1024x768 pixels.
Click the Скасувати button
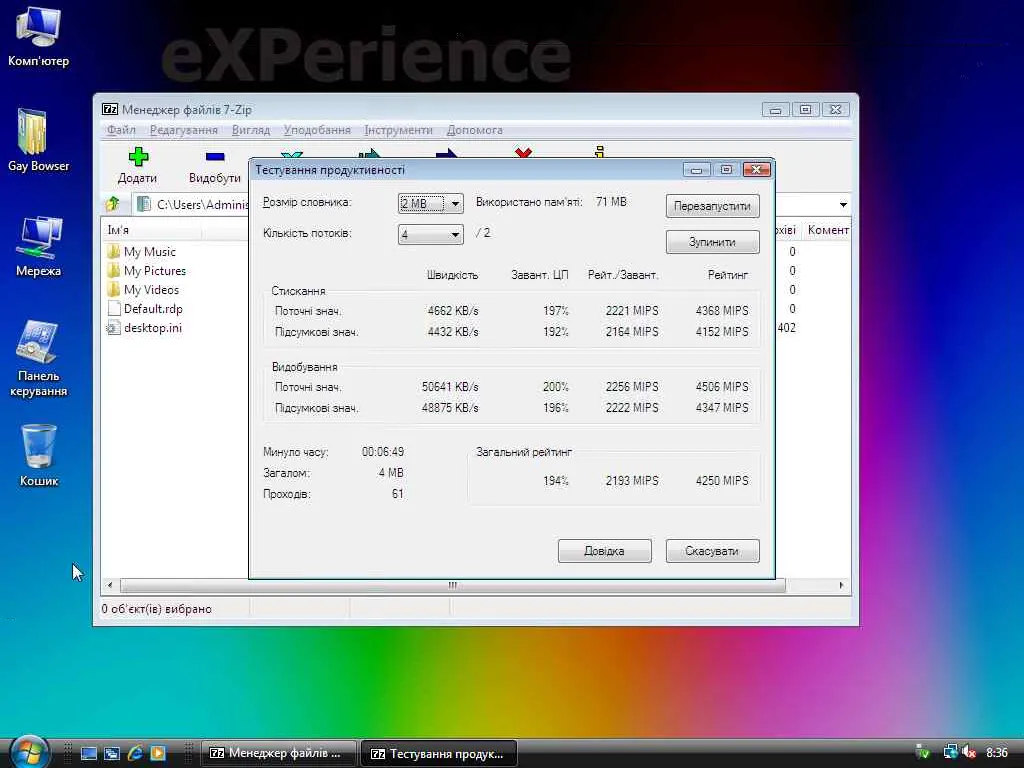click(x=712, y=551)
